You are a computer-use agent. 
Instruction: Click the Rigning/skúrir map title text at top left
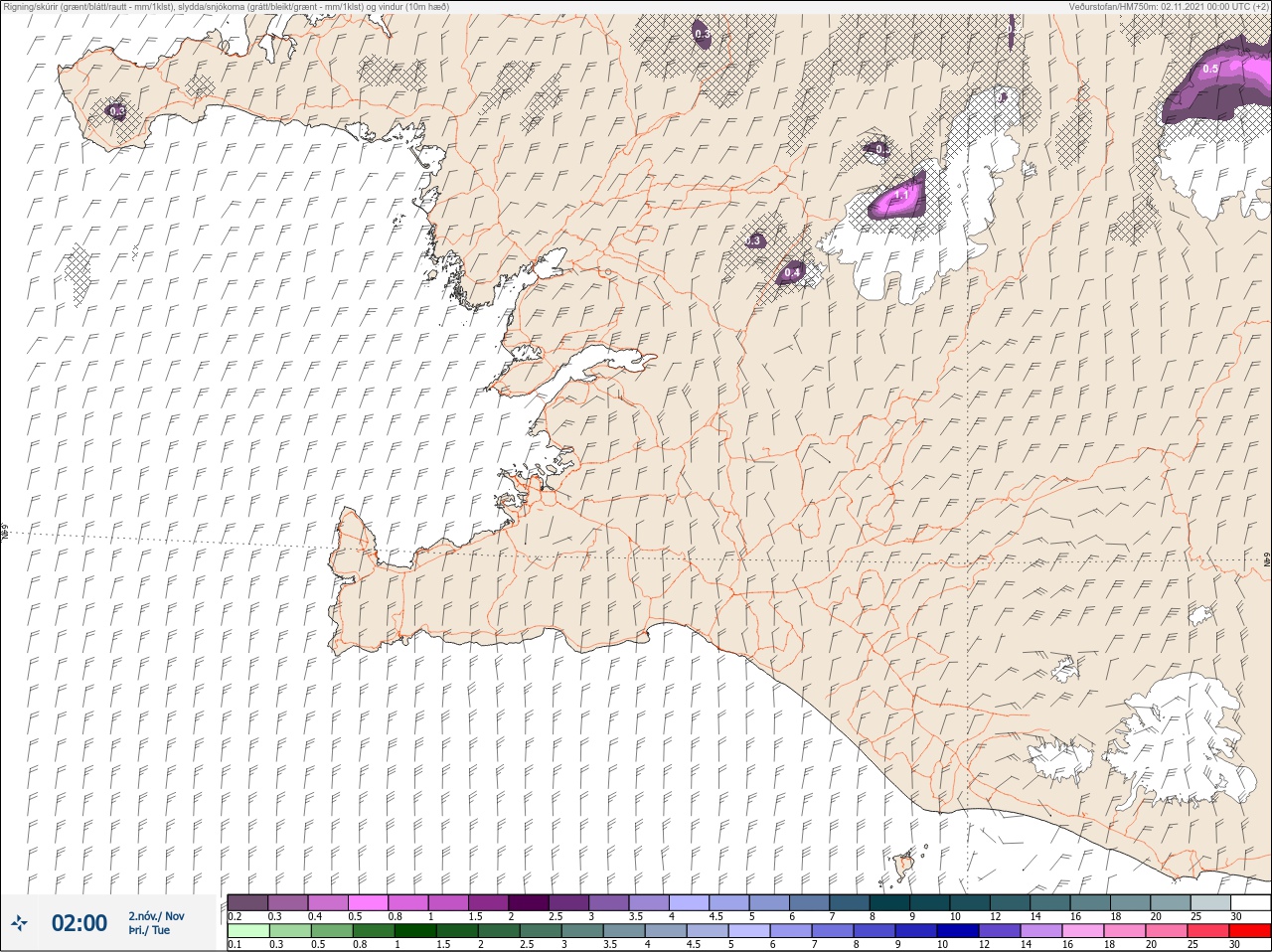click(x=227, y=6)
